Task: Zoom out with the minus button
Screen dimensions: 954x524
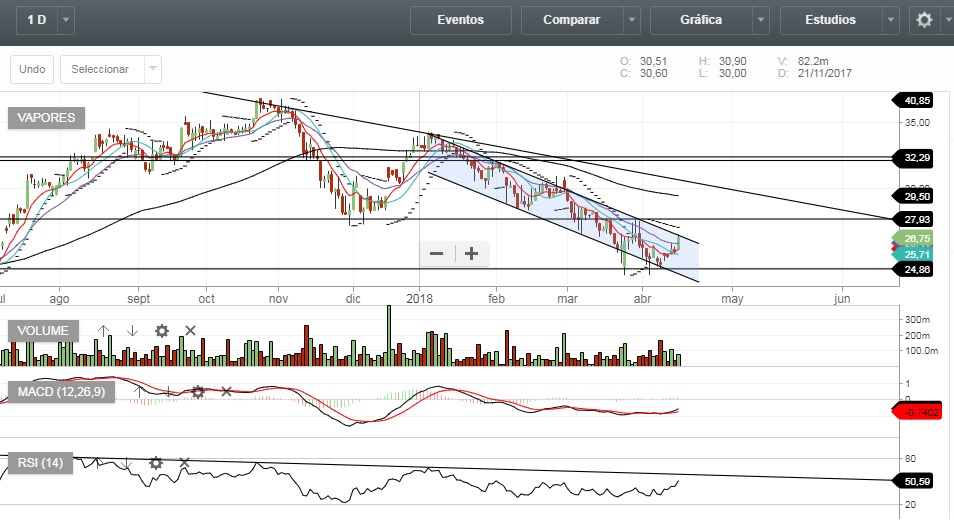Action: [437, 254]
